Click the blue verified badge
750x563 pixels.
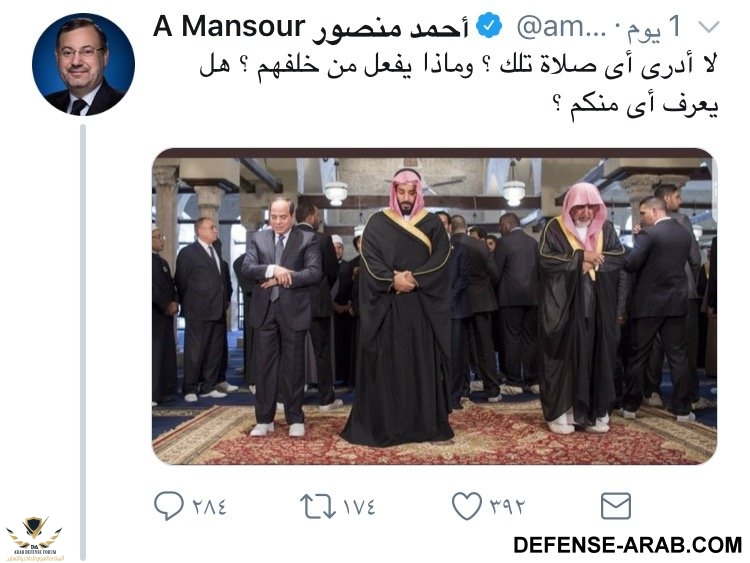click(x=488, y=26)
